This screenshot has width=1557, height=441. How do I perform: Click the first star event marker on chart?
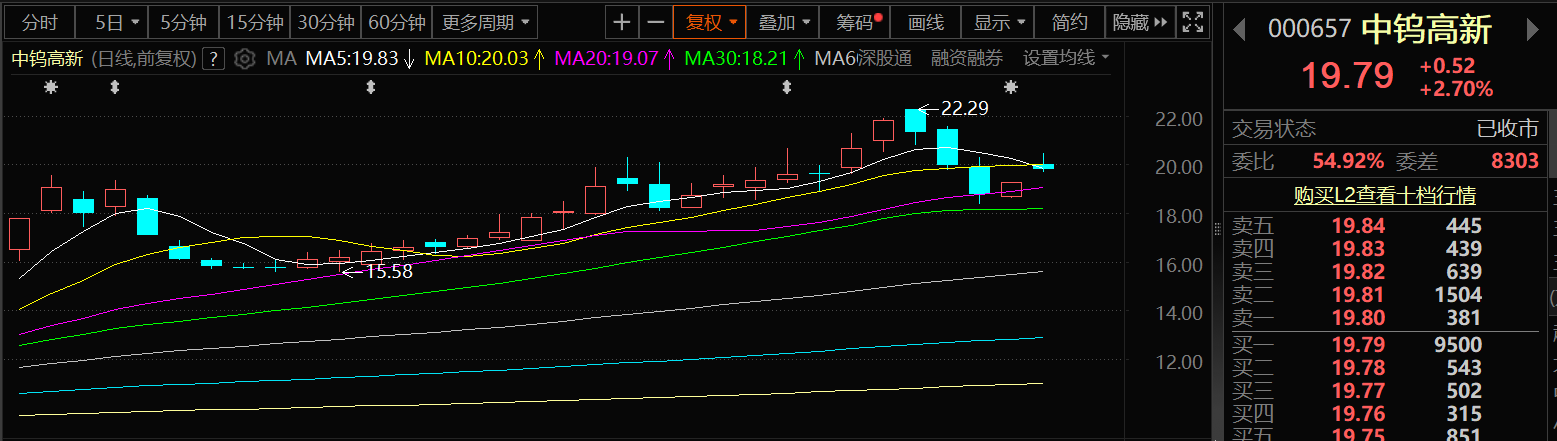pyautogui.click(x=50, y=88)
